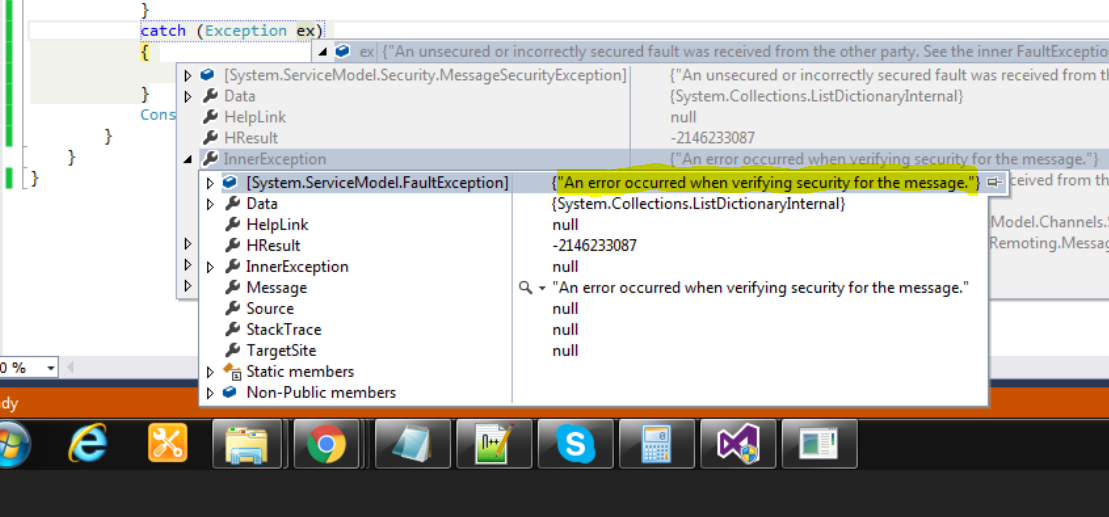
Task: Click the magnifier visualizer icon beside Message
Action: [525, 288]
